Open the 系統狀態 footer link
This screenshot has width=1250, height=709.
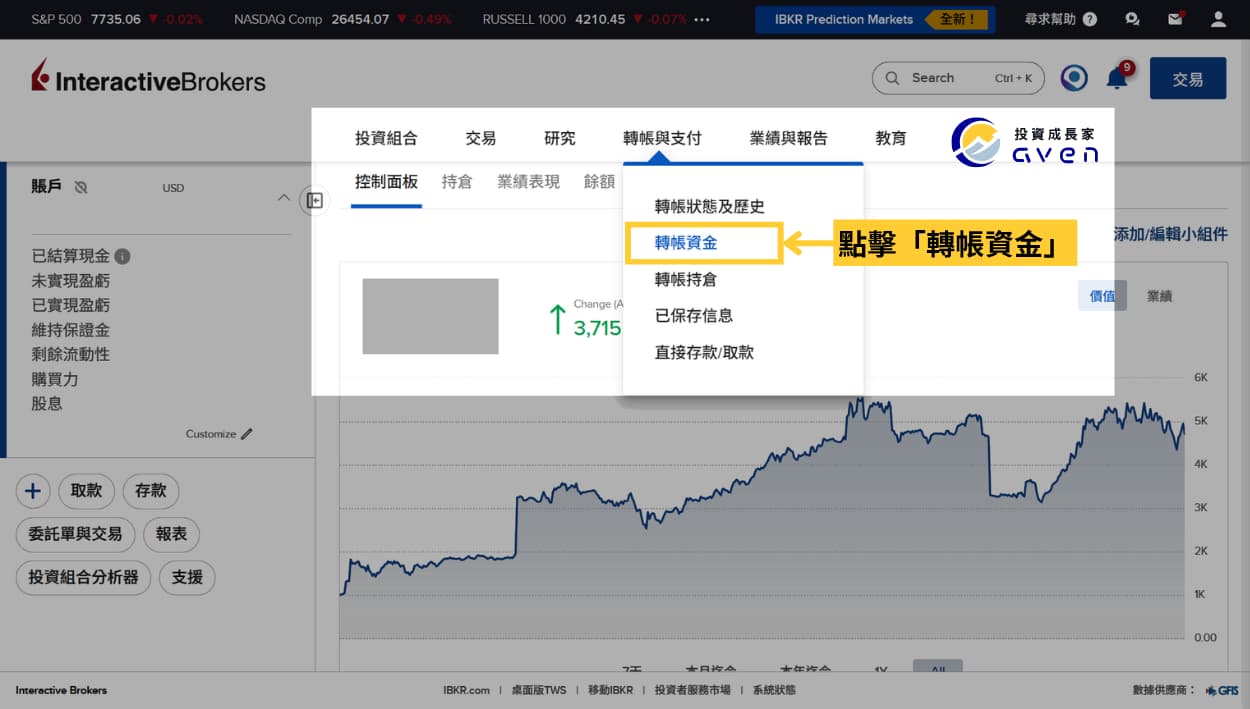(x=775, y=690)
